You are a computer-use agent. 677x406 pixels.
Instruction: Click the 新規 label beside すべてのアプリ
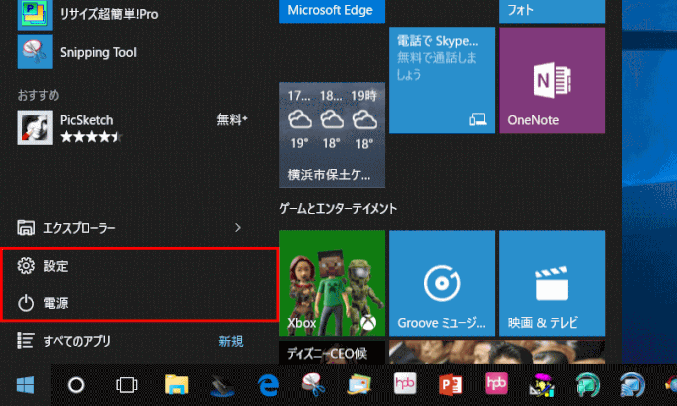[231, 341]
